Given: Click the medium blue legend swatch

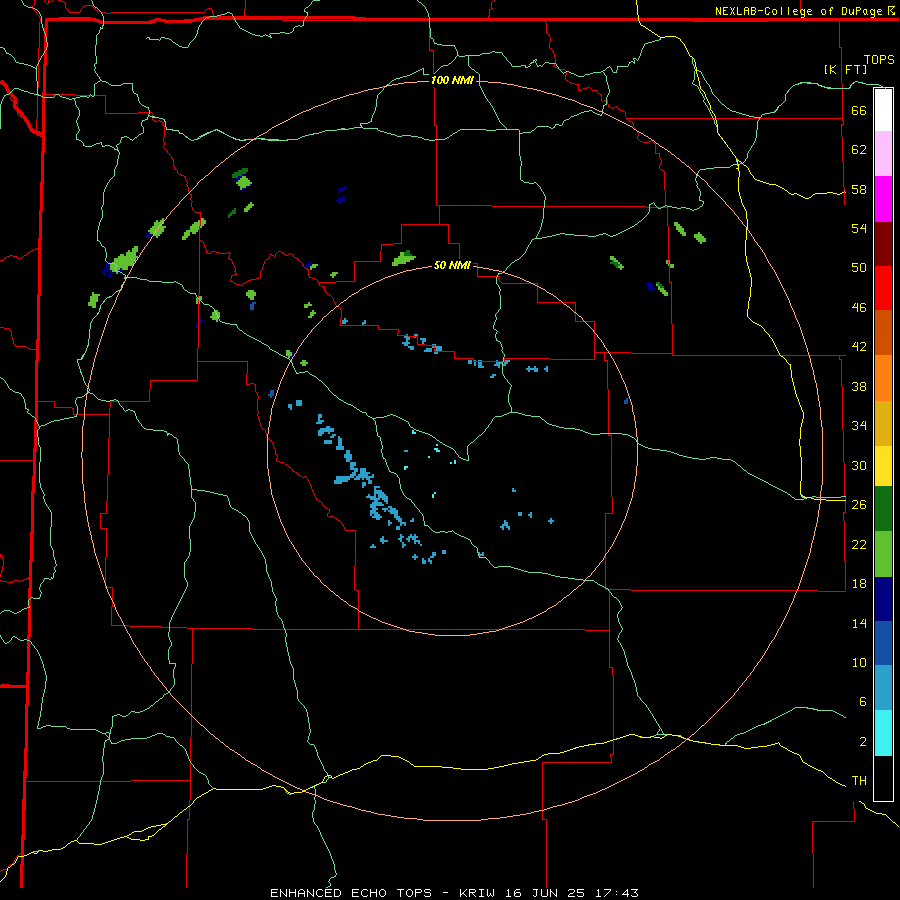Looking at the screenshot, I should point(883,643).
